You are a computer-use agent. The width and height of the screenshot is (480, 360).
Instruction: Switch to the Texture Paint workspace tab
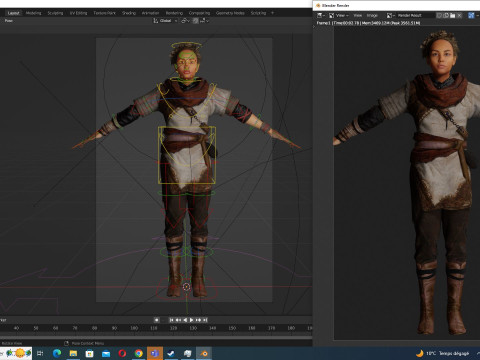(104, 13)
